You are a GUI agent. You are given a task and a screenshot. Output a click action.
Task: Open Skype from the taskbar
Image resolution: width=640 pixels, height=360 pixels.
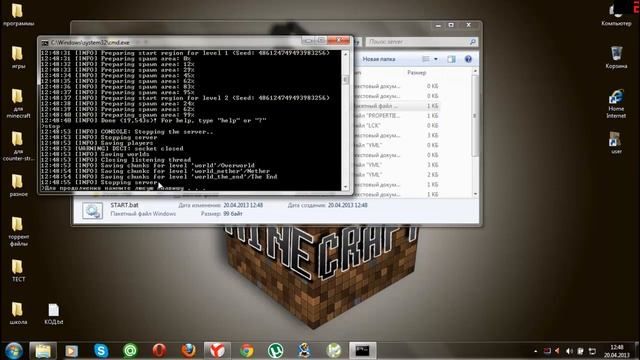click(101, 351)
